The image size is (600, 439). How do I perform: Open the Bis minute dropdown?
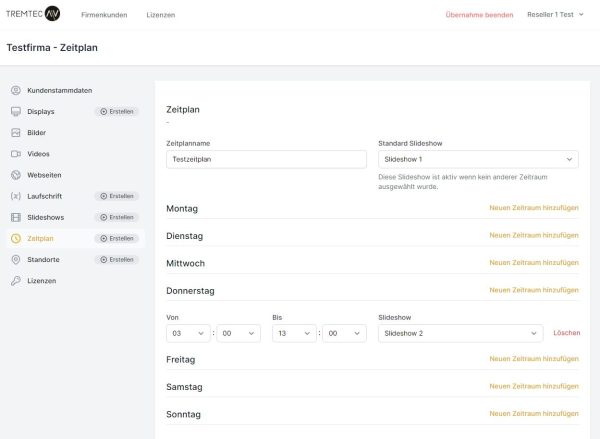tap(343, 333)
